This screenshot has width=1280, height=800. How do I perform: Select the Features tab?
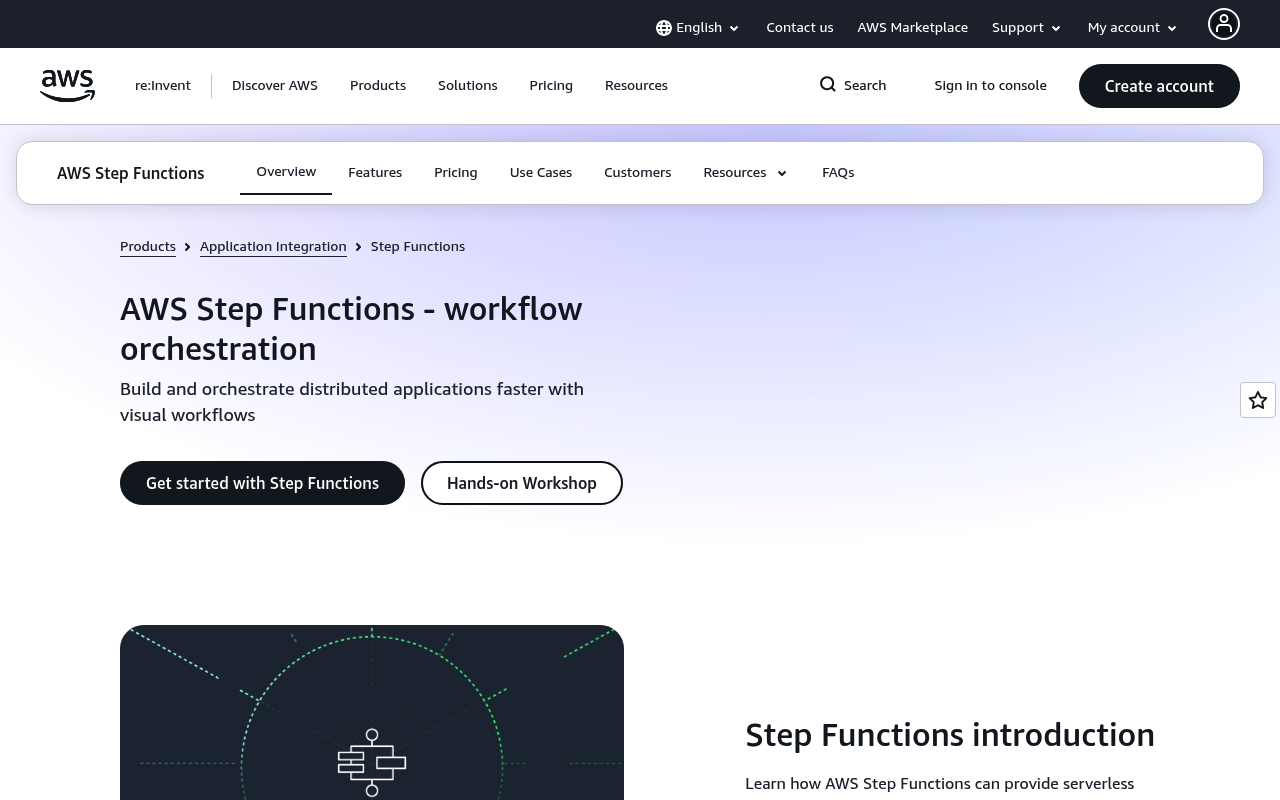click(375, 173)
